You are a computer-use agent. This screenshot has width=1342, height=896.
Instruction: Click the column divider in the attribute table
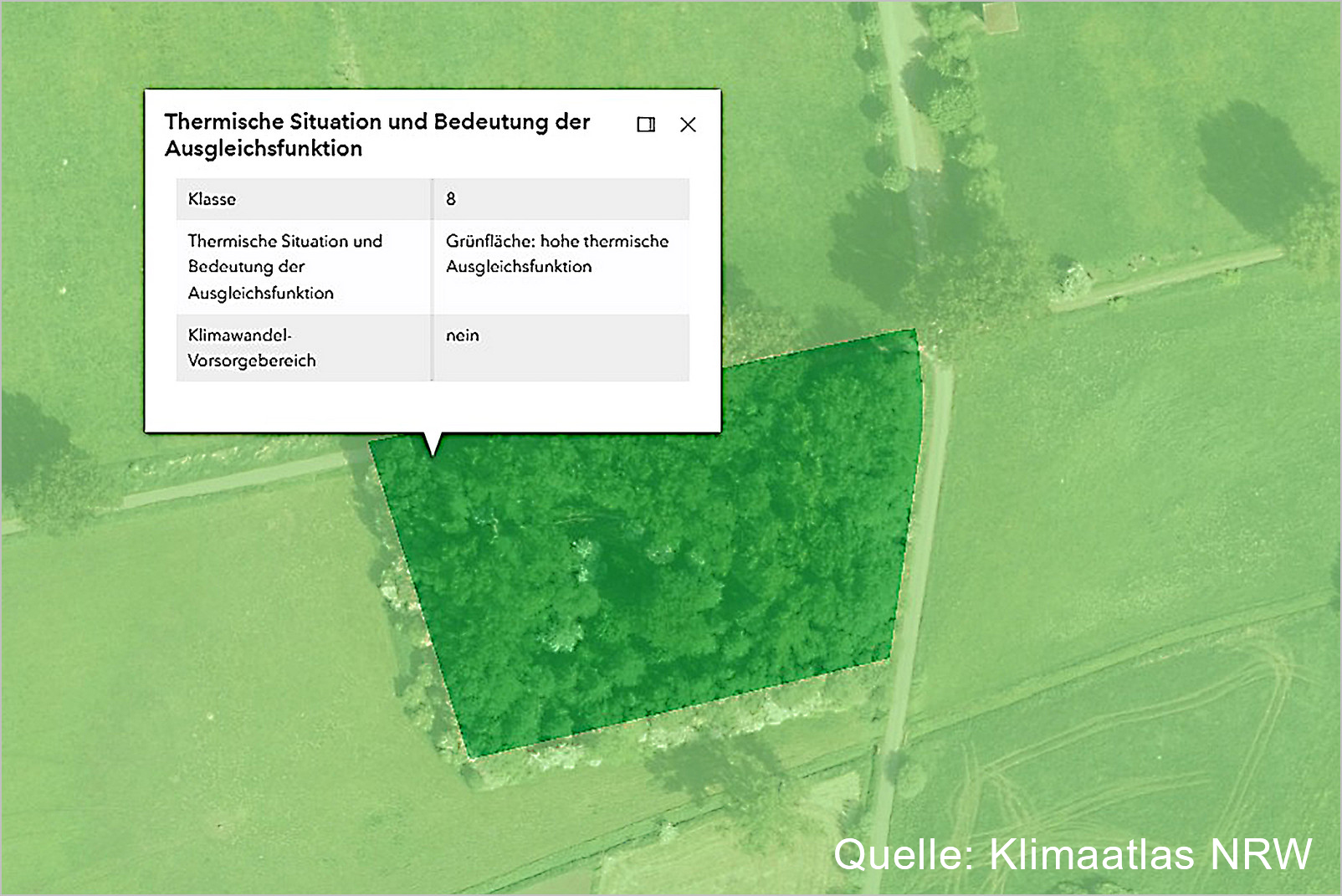[x=432, y=279]
